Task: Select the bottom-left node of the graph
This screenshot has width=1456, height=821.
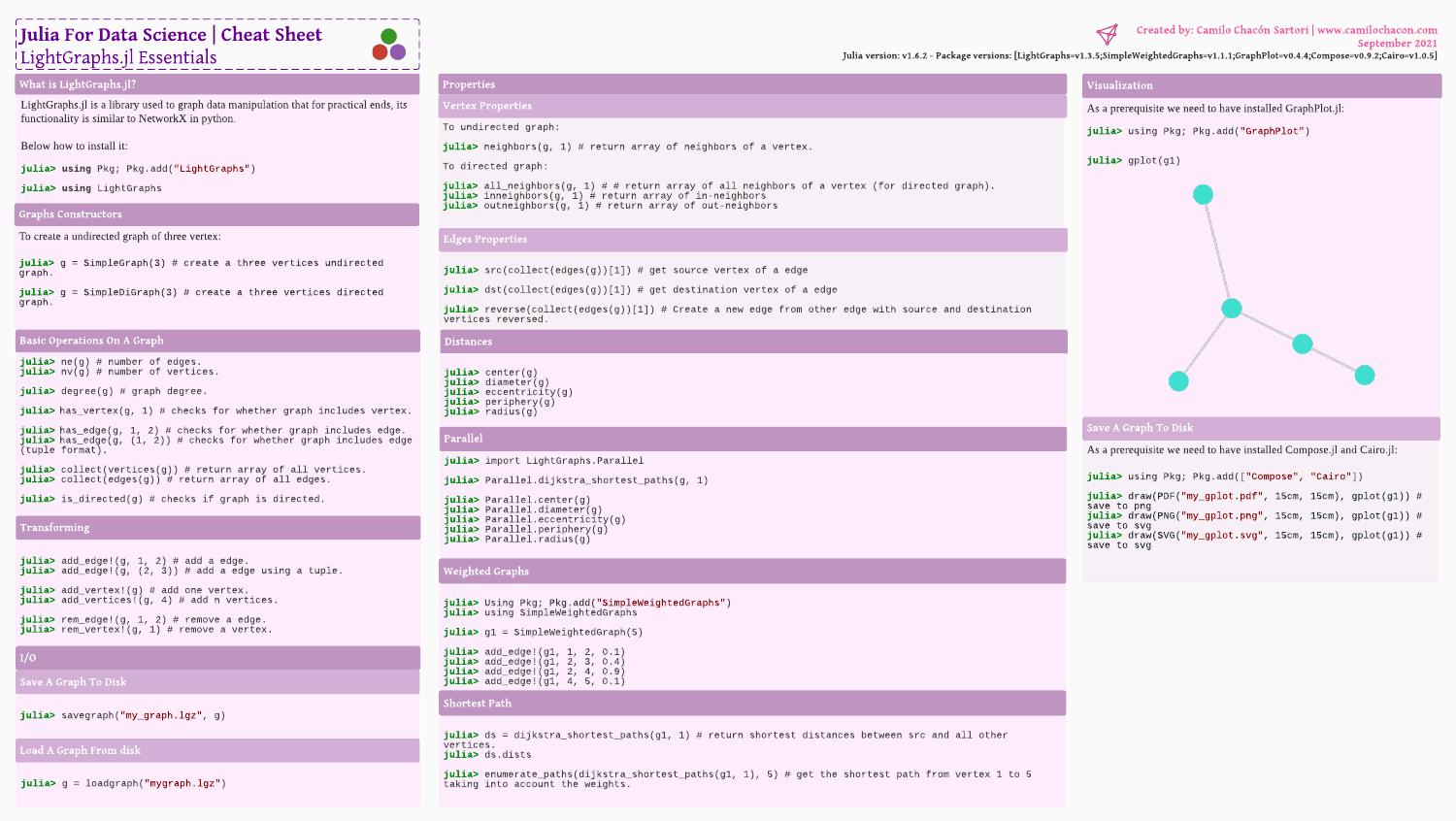Action: 1178,381
